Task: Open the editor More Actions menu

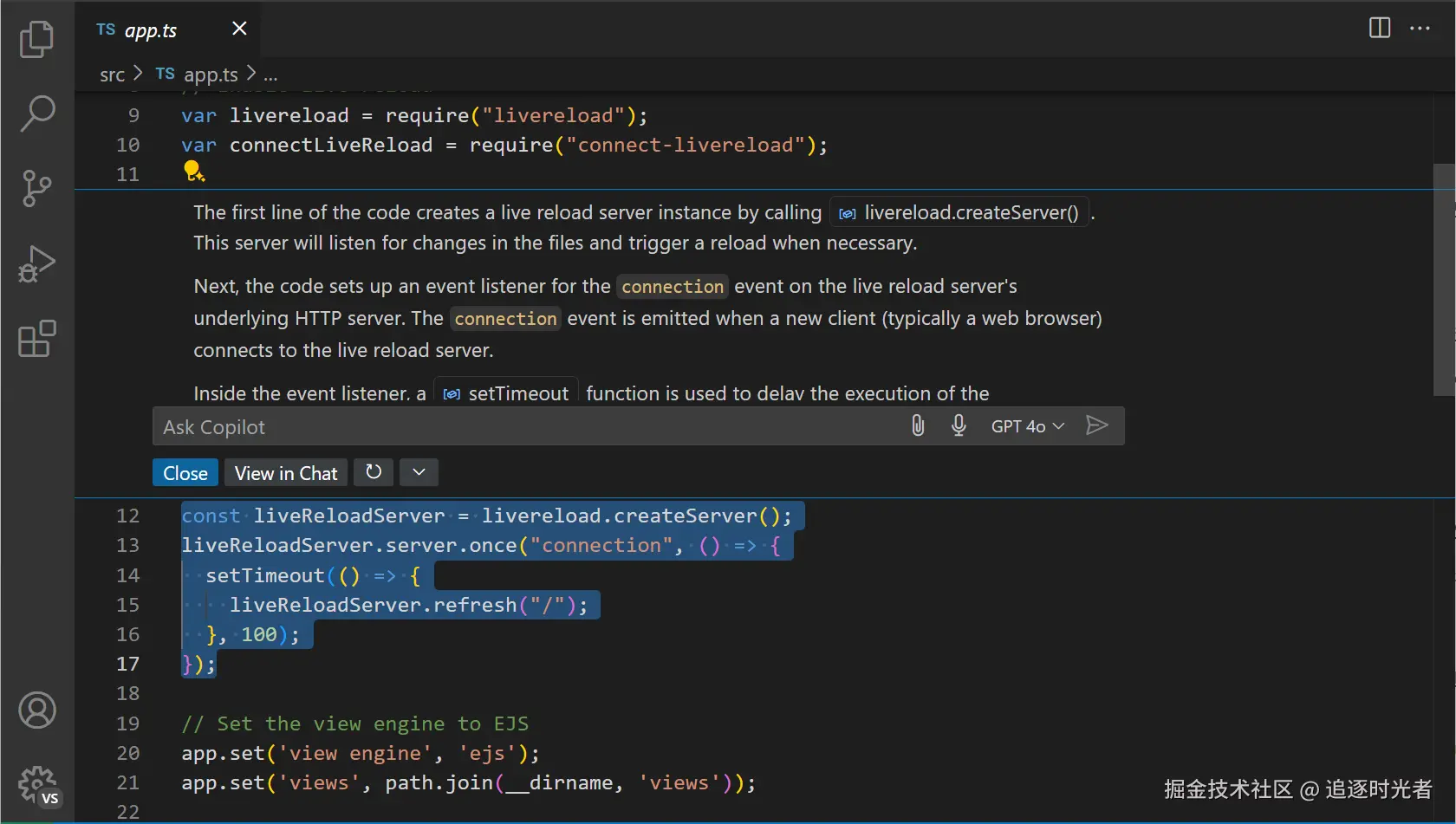Action: (x=1420, y=28)
